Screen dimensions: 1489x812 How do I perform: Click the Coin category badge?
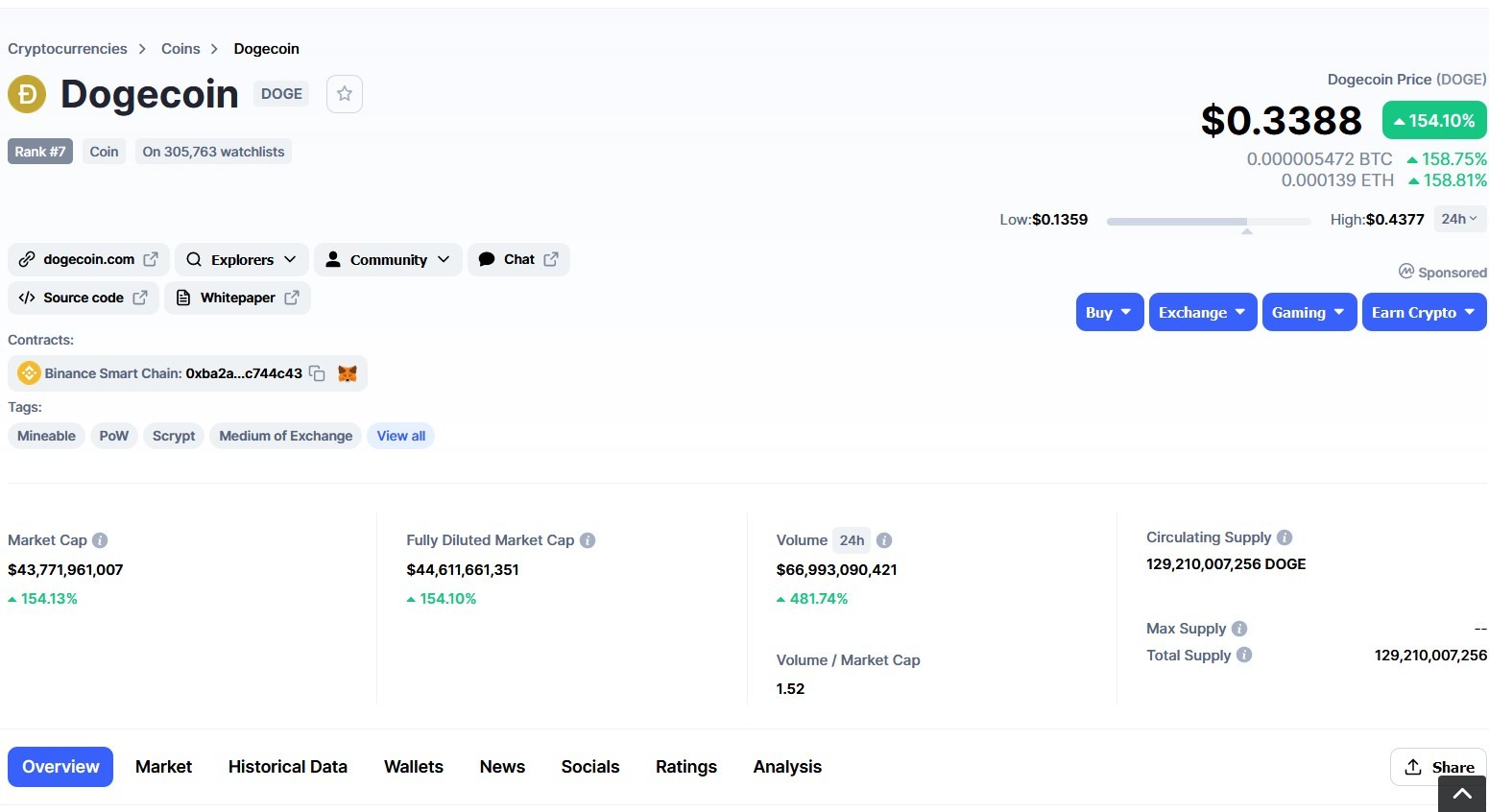pyautogui.click(x=104, y=152)
